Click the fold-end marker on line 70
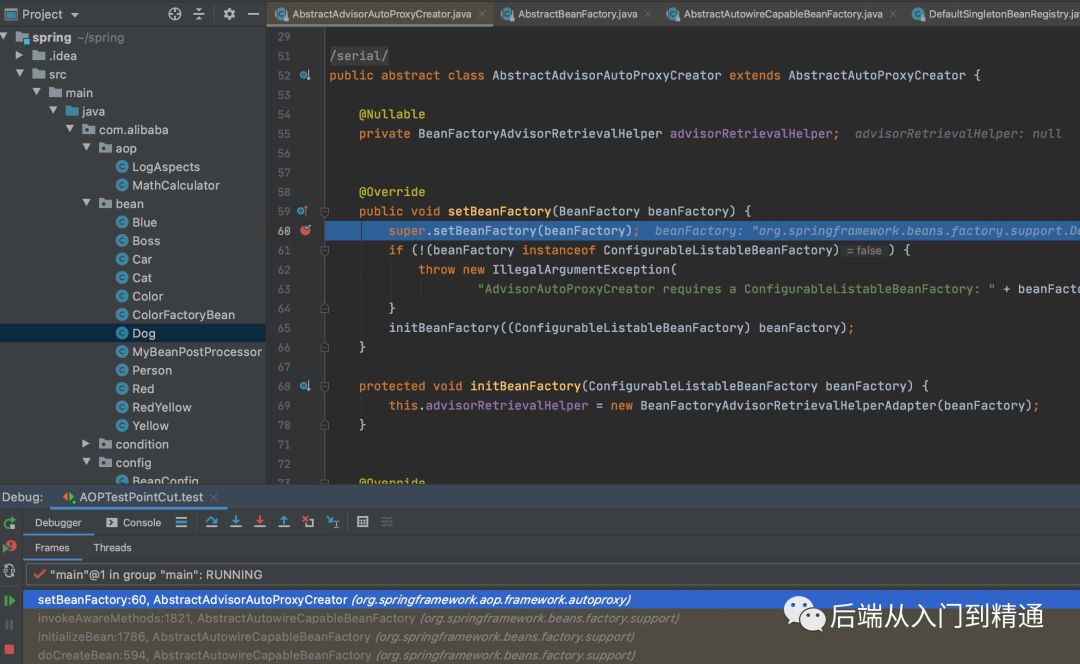1080x664 pixels. [324, 425]
